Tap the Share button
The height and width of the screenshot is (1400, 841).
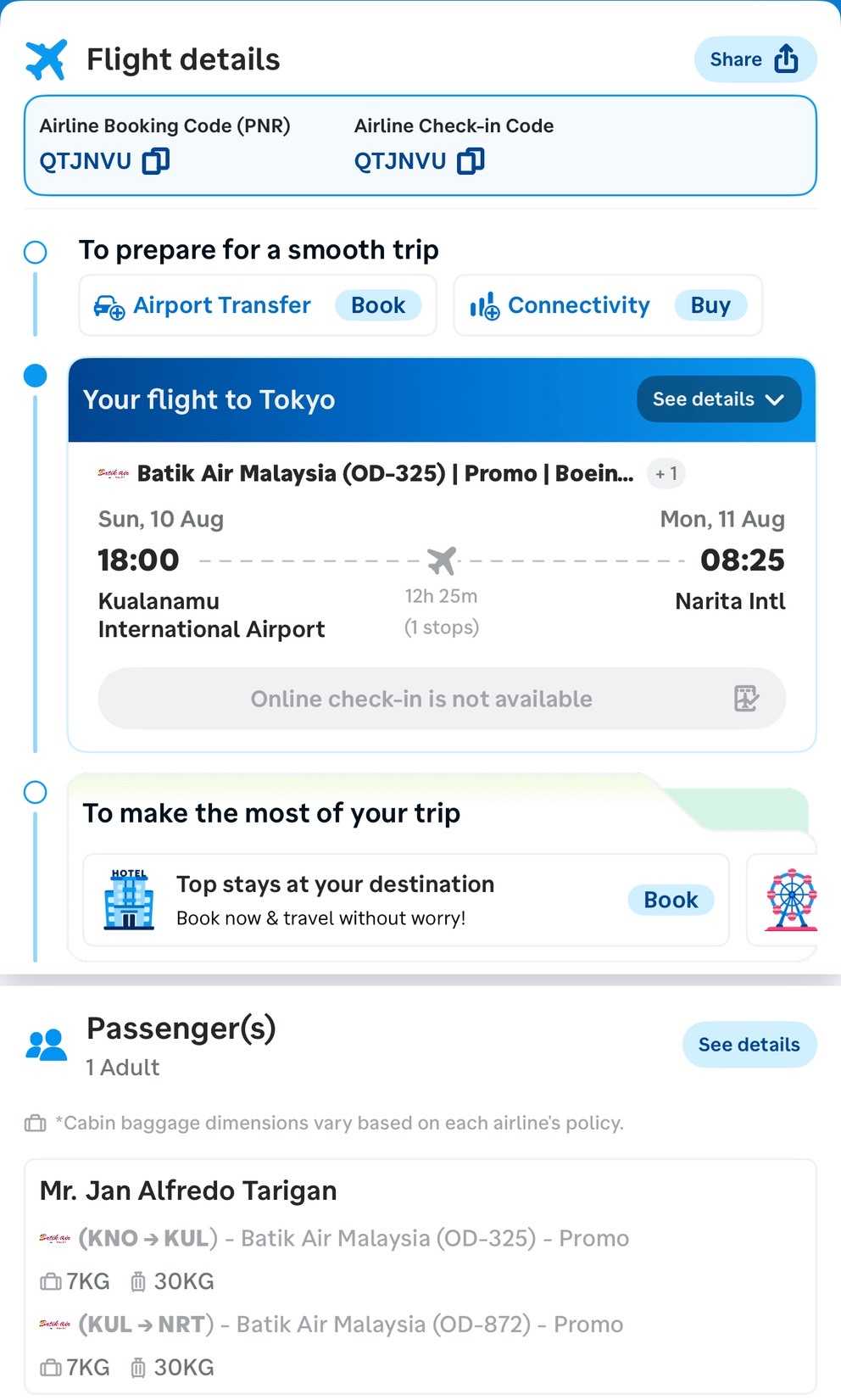(x=755, y=59)
